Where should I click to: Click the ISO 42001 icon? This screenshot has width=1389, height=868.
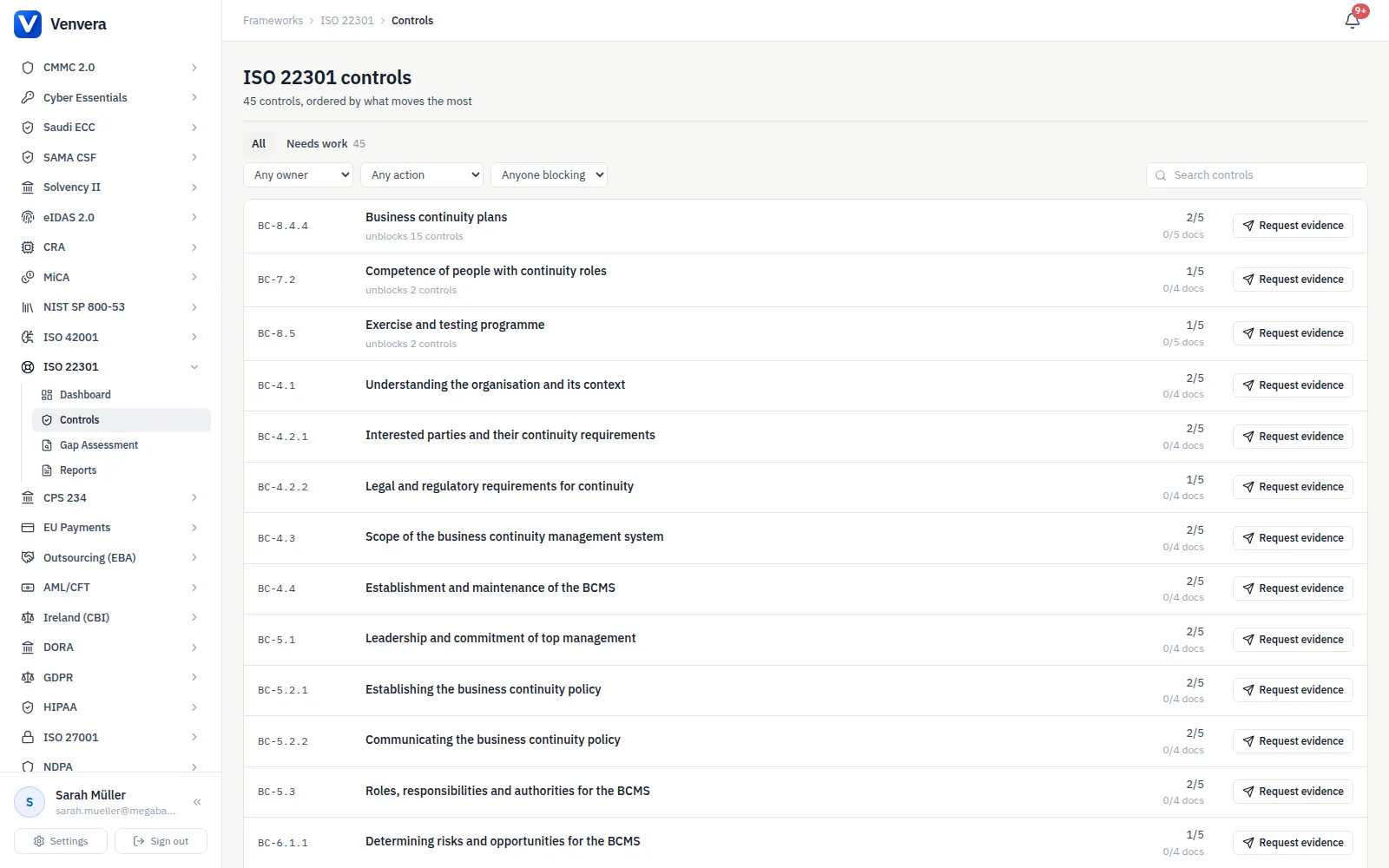click(28, 337)
